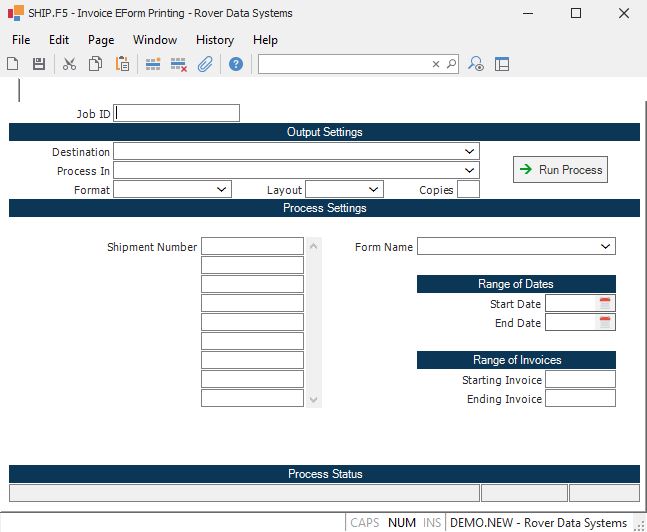The width and height of the screenshot is (647, 532).
Task: Expand the Destination dropdown
Action: (x=470, y=151)
